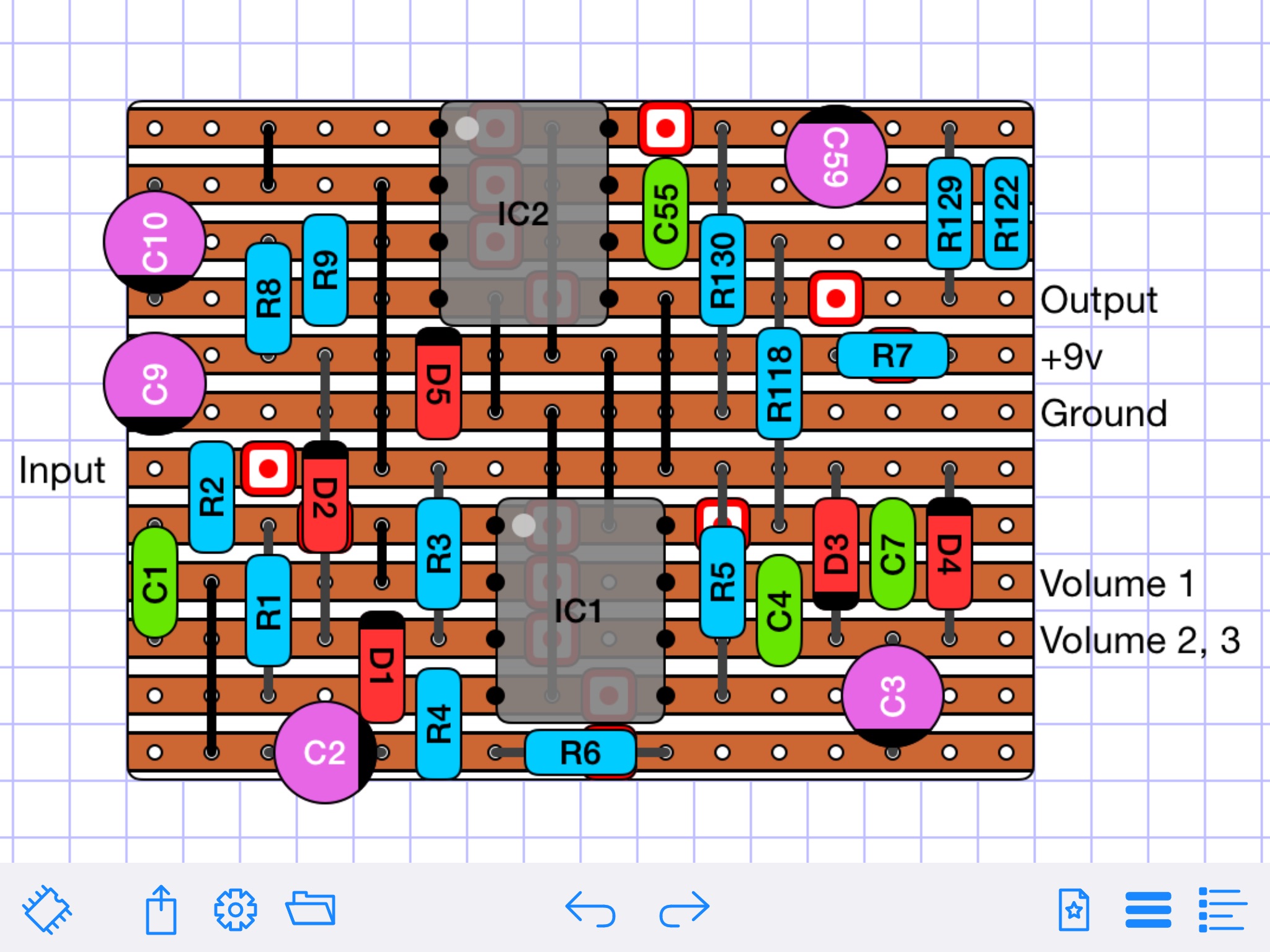Screen dimensions: 1270x952
Task: Open the component list icon
Action: 1222,910
